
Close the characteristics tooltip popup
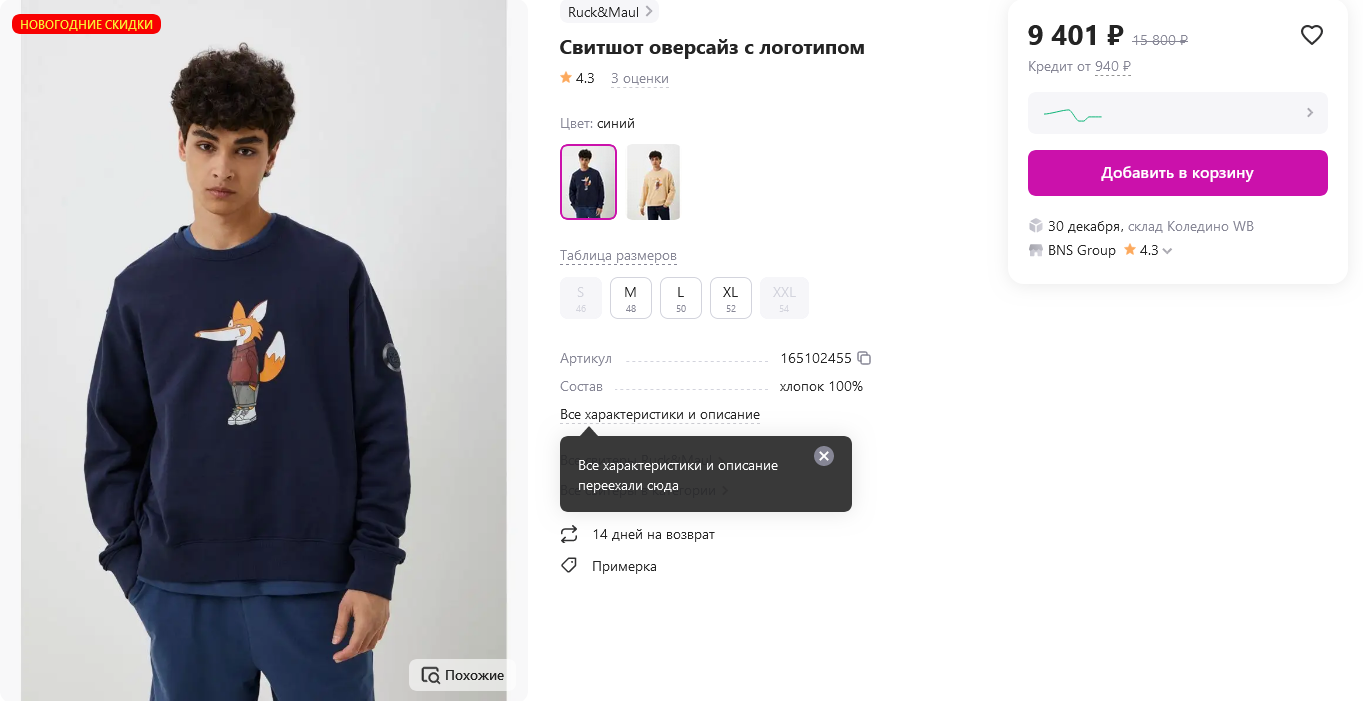click(823, 456)
